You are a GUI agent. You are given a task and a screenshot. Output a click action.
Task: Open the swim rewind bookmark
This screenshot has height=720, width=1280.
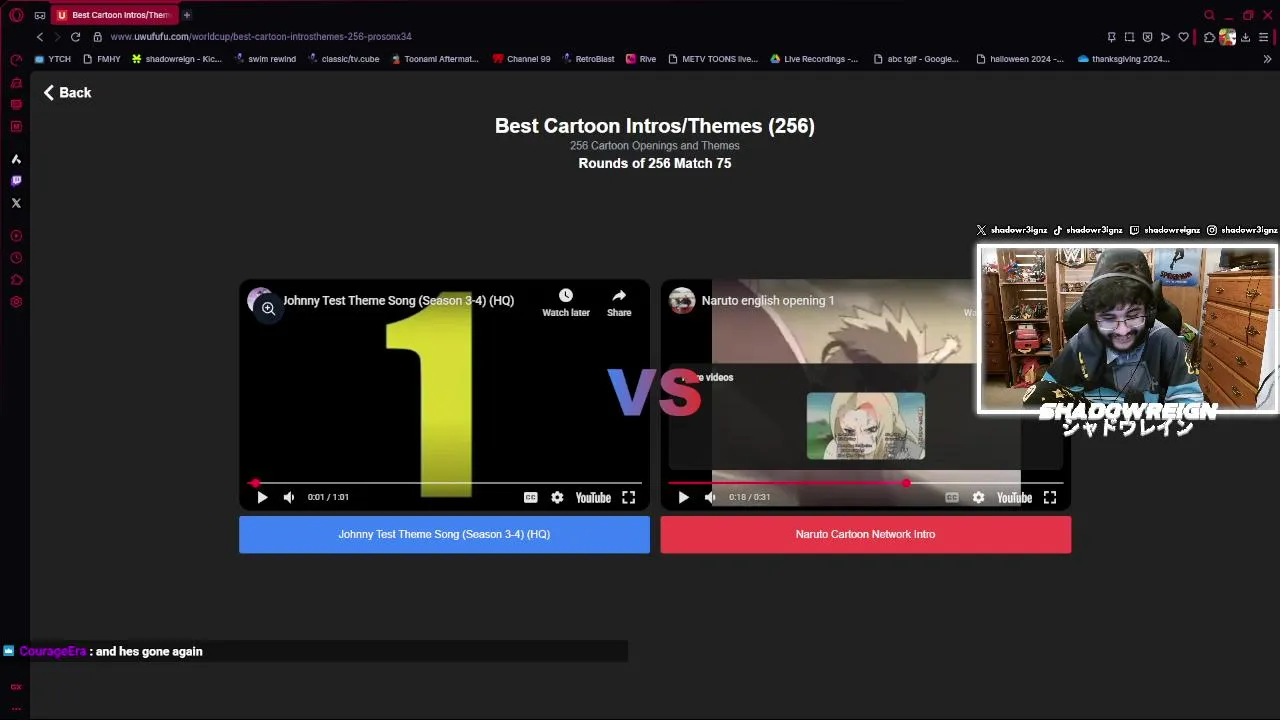[x=265, y=59]
